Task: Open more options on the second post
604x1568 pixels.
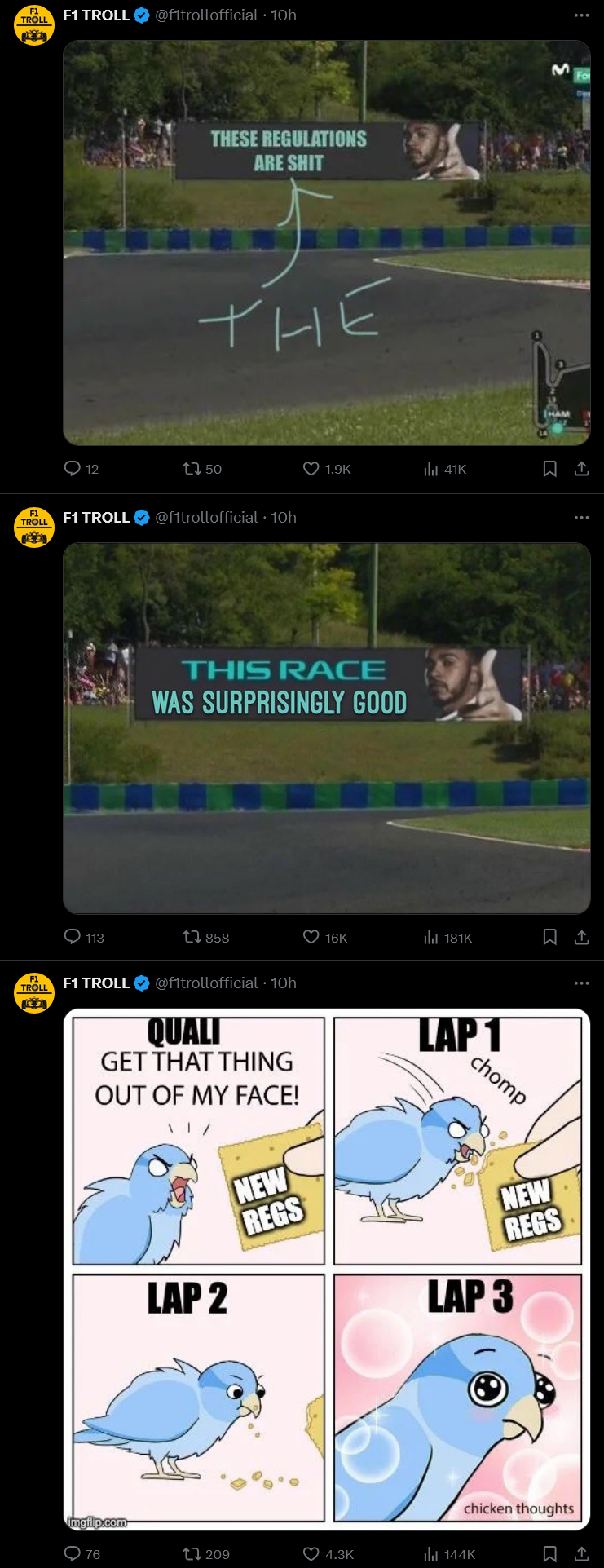Action: point(581,518)
